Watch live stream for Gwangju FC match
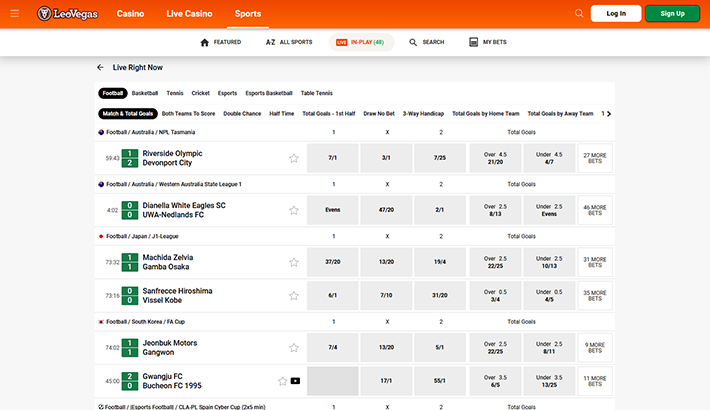This screenshot has height=410, width=710. coord(295,381)
